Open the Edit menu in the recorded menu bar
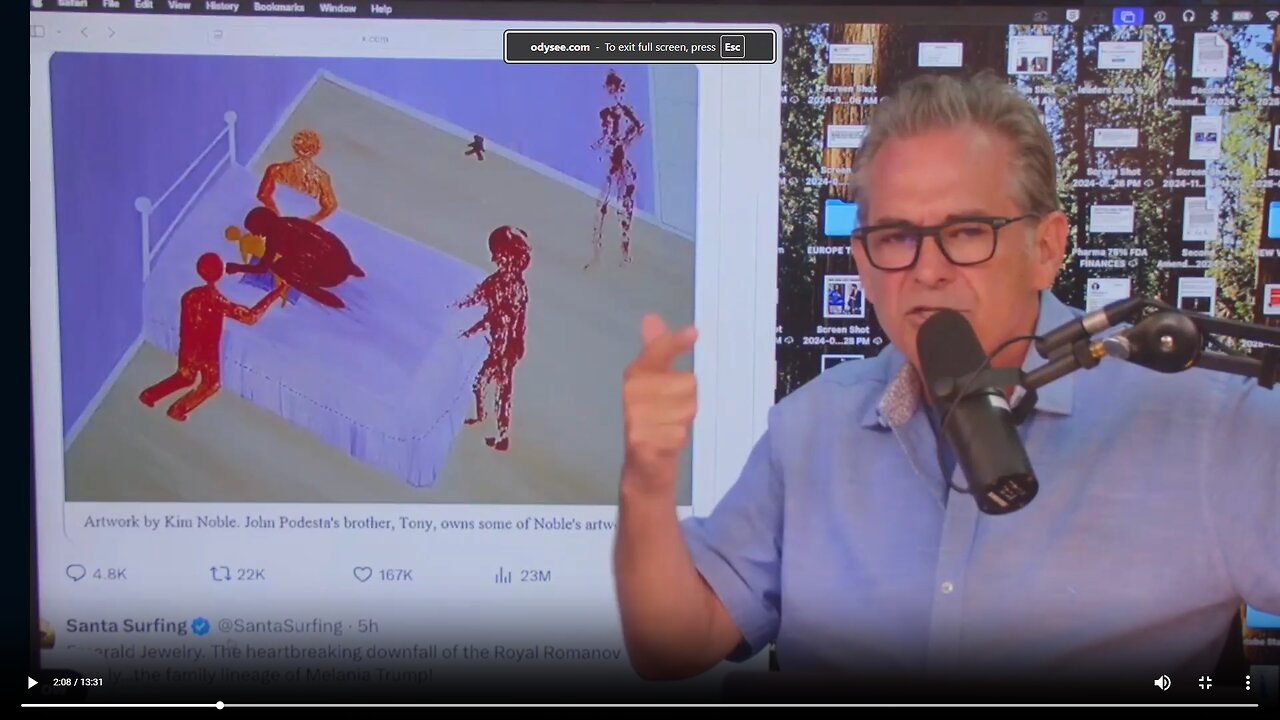 coord(144,5)
